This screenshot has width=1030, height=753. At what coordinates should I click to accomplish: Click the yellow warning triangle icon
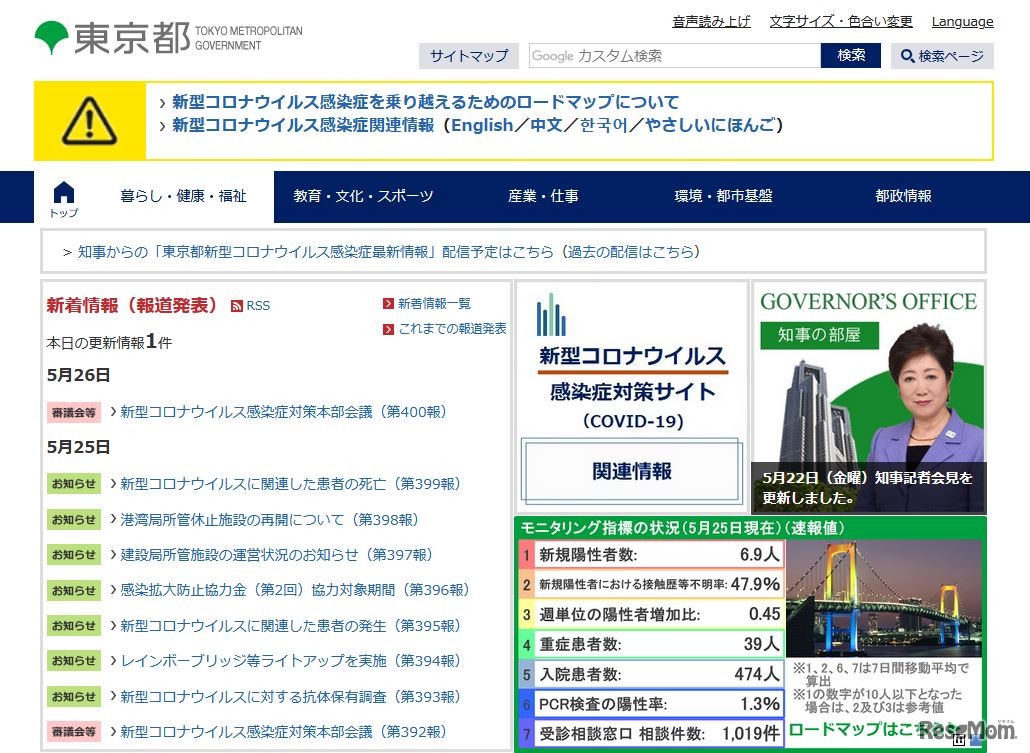[x=90, y=121]
